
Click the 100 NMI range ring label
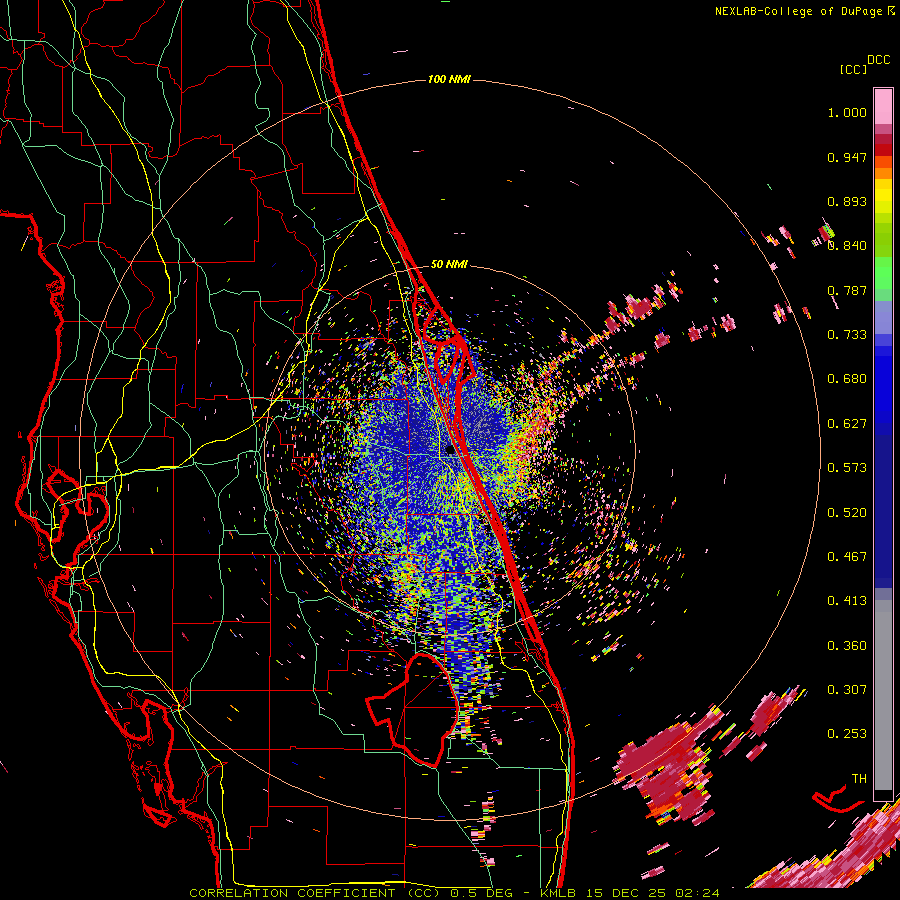[x=449, y=79]
